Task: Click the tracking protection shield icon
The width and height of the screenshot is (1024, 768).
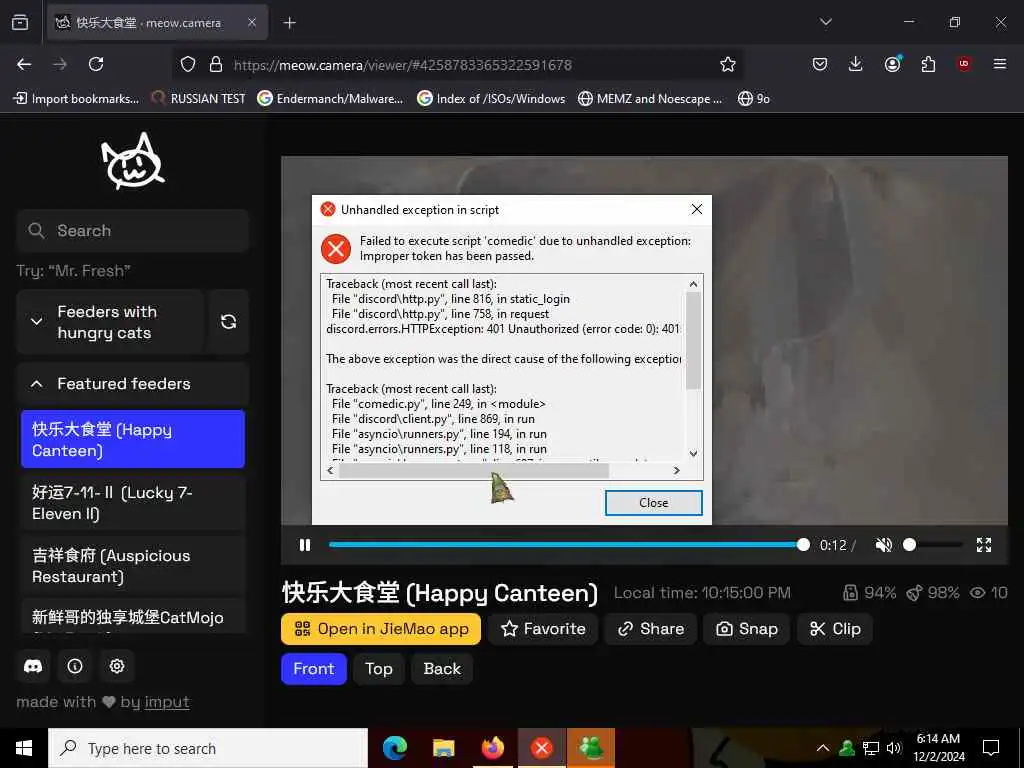Action: click(x=188, y=64)
